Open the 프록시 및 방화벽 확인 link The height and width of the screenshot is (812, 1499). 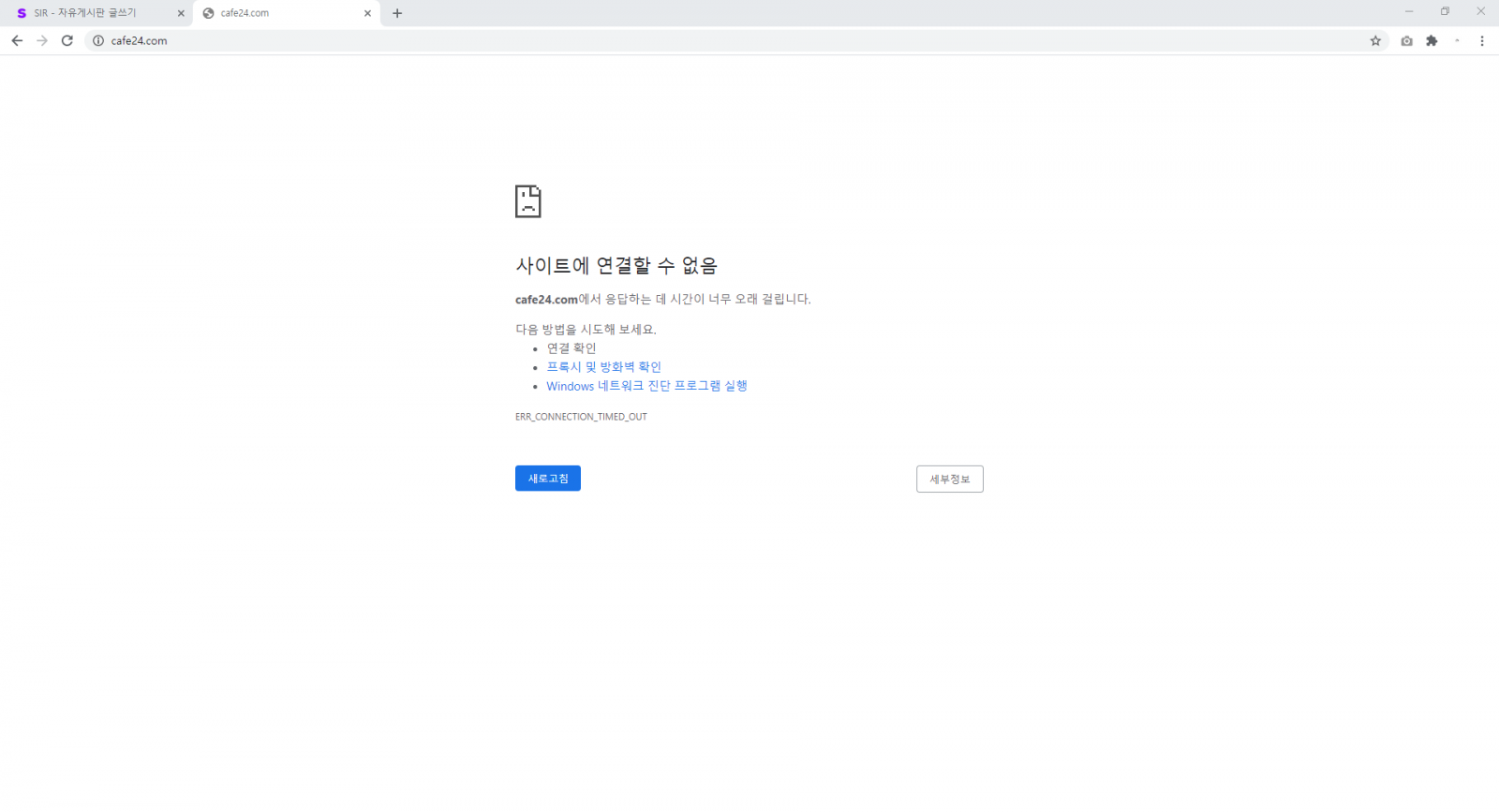[603, 367]
